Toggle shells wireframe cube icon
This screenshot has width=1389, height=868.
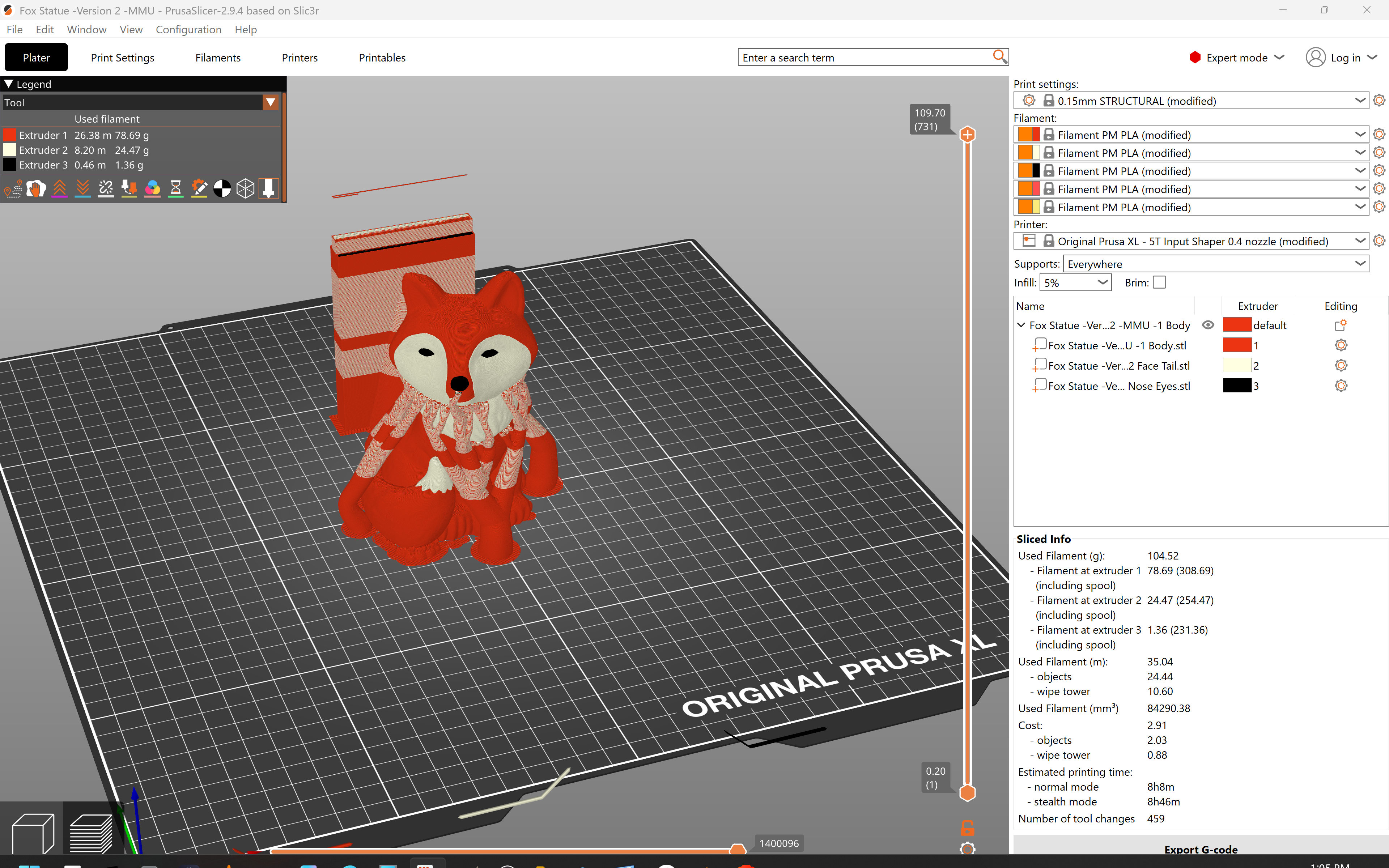(x=246, y=188)
